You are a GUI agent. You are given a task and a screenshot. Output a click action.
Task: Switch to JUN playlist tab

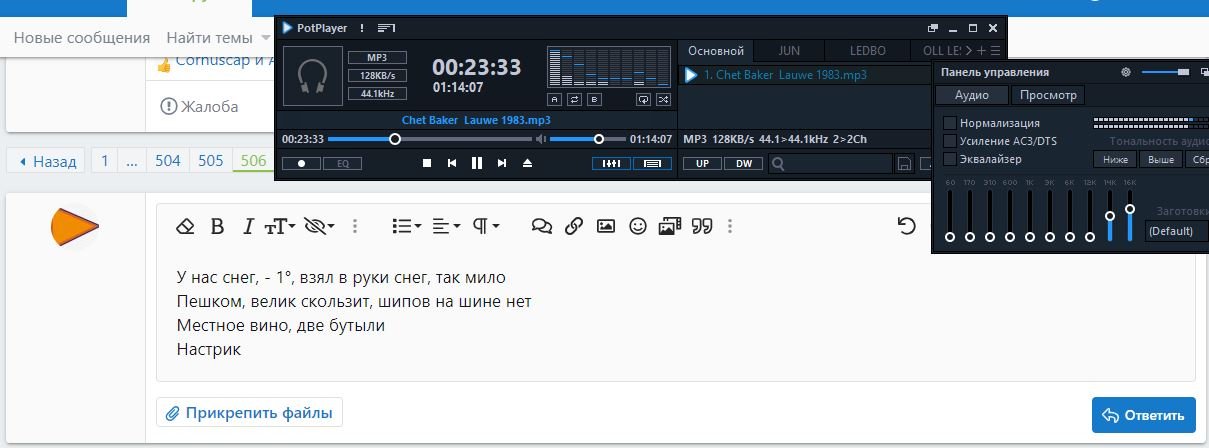pyautogui.click(x=789, y=51)
